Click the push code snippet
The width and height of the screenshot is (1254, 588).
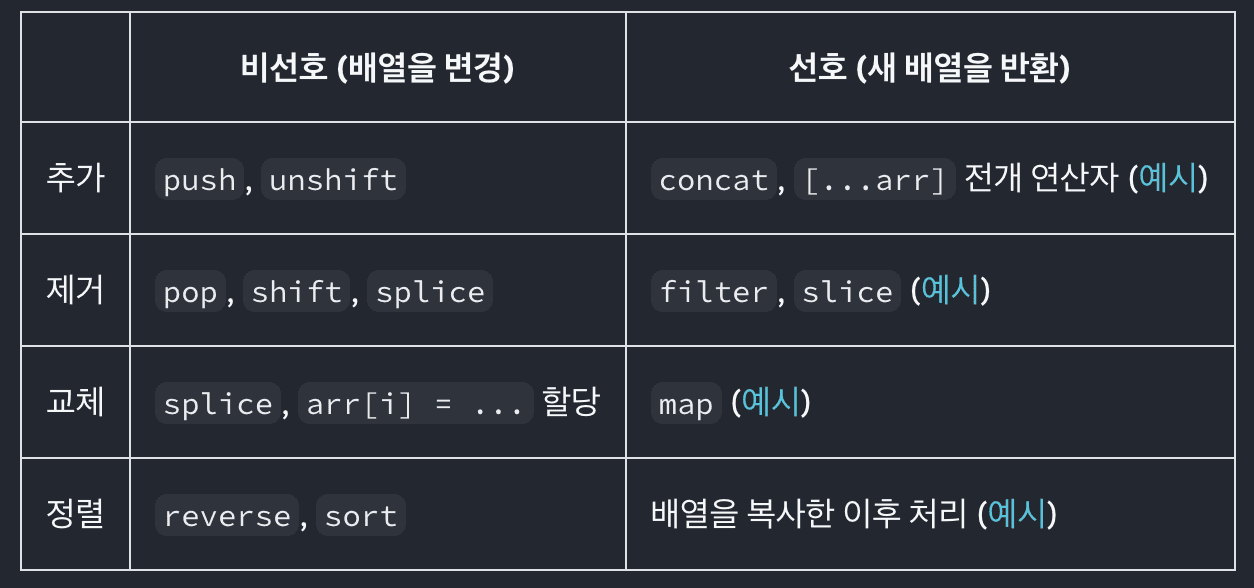click(x=200, y=180)
